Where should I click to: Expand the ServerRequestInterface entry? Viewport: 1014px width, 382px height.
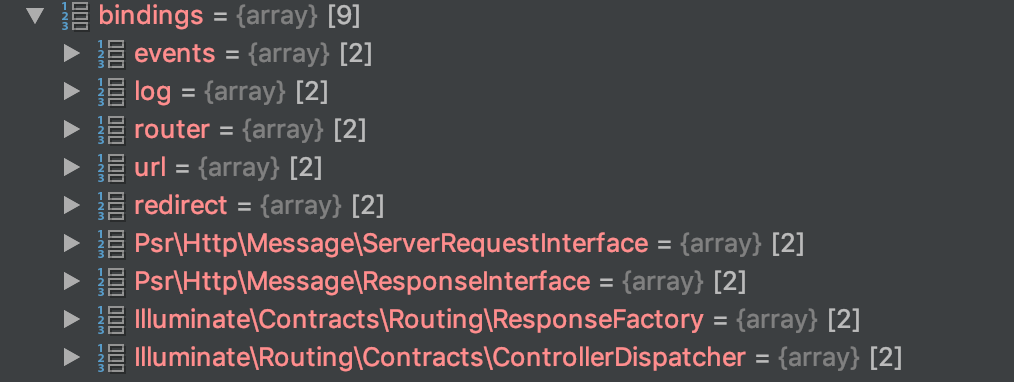click(72, 244)
